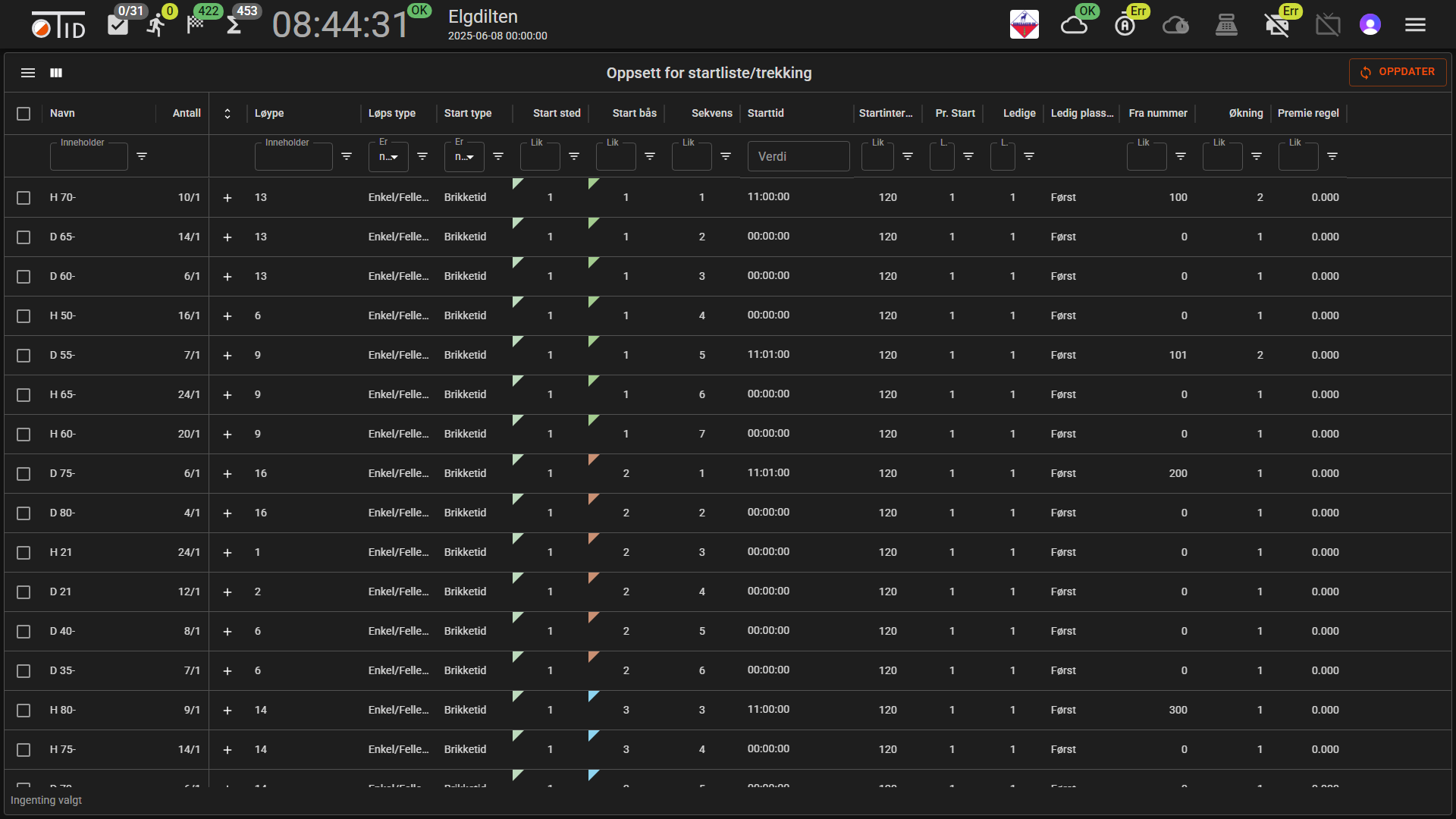Toggle the column chooser icon
Image resolution: width=1456 pixels, height=819 pixels.
pyautogui.click(x=56, y=73)
